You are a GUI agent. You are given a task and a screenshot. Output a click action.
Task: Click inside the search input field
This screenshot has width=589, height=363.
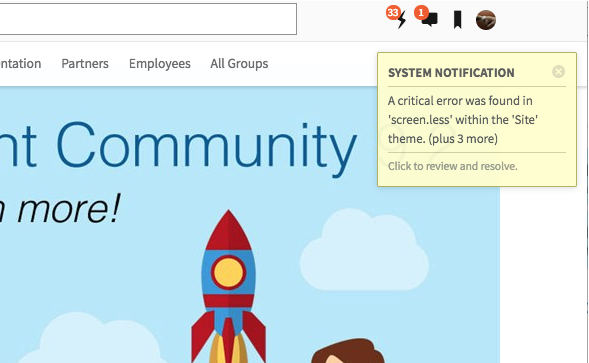coord(148,19)
